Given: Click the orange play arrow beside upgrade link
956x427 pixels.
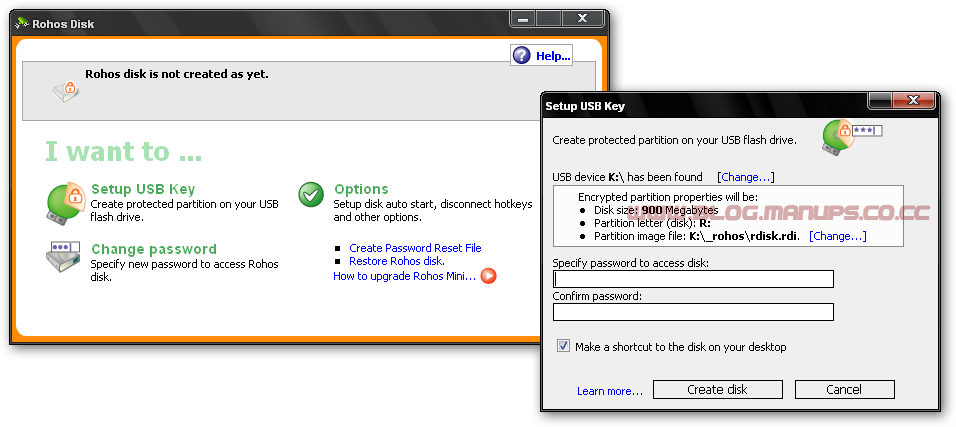Looking at the screenshot, I should pos(488,276).
